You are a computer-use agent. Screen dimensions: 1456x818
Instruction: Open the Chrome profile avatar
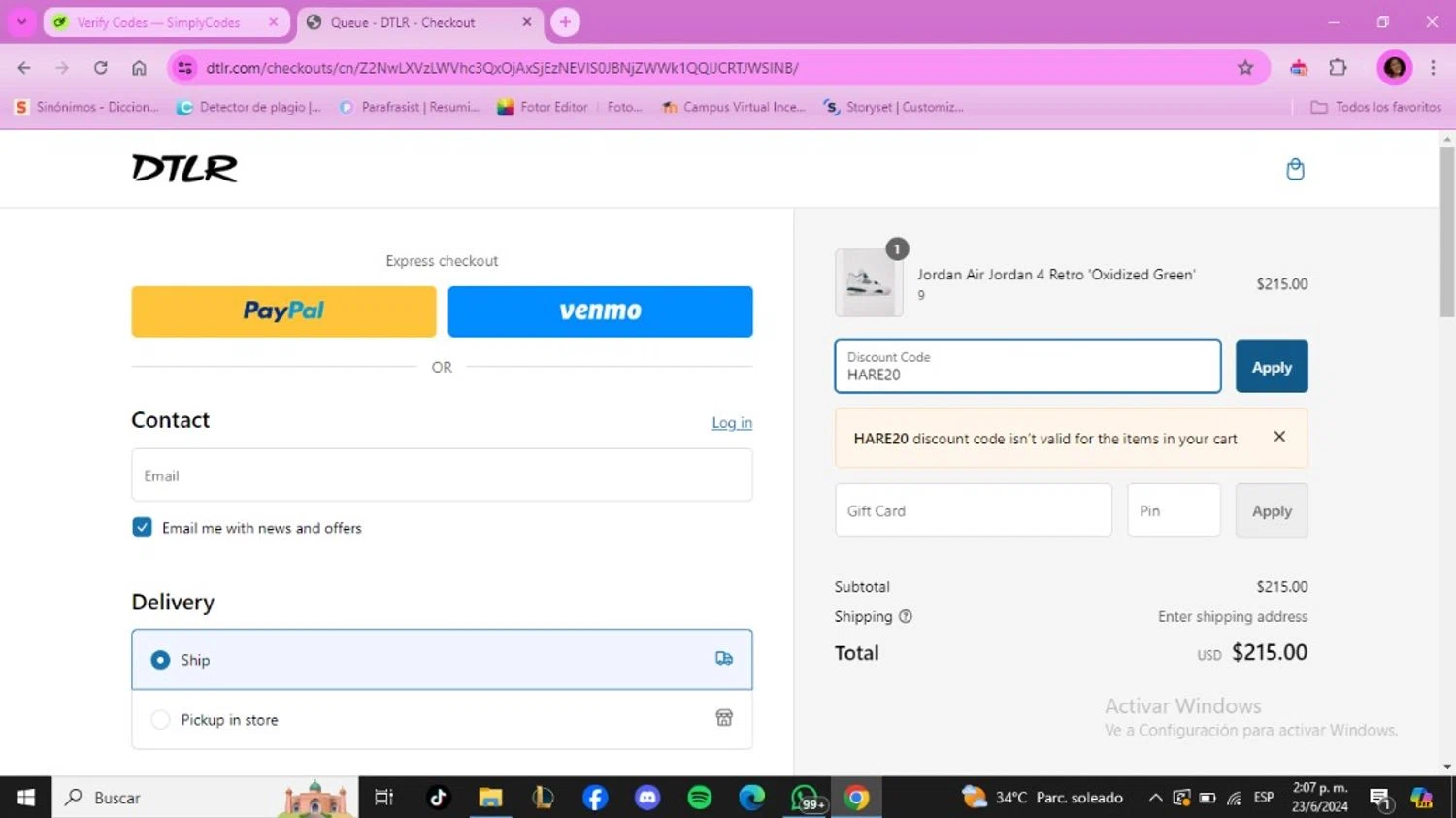coord(1394,68)
